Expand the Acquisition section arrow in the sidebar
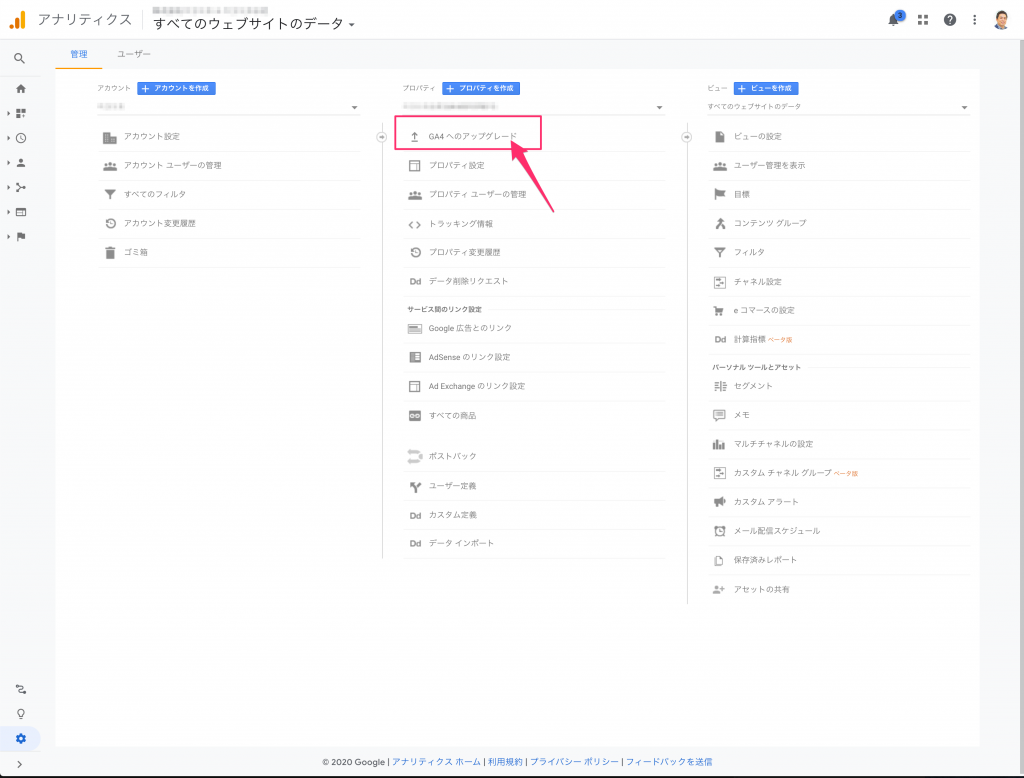The image size is (1024, 778). [x=8, y=187]
